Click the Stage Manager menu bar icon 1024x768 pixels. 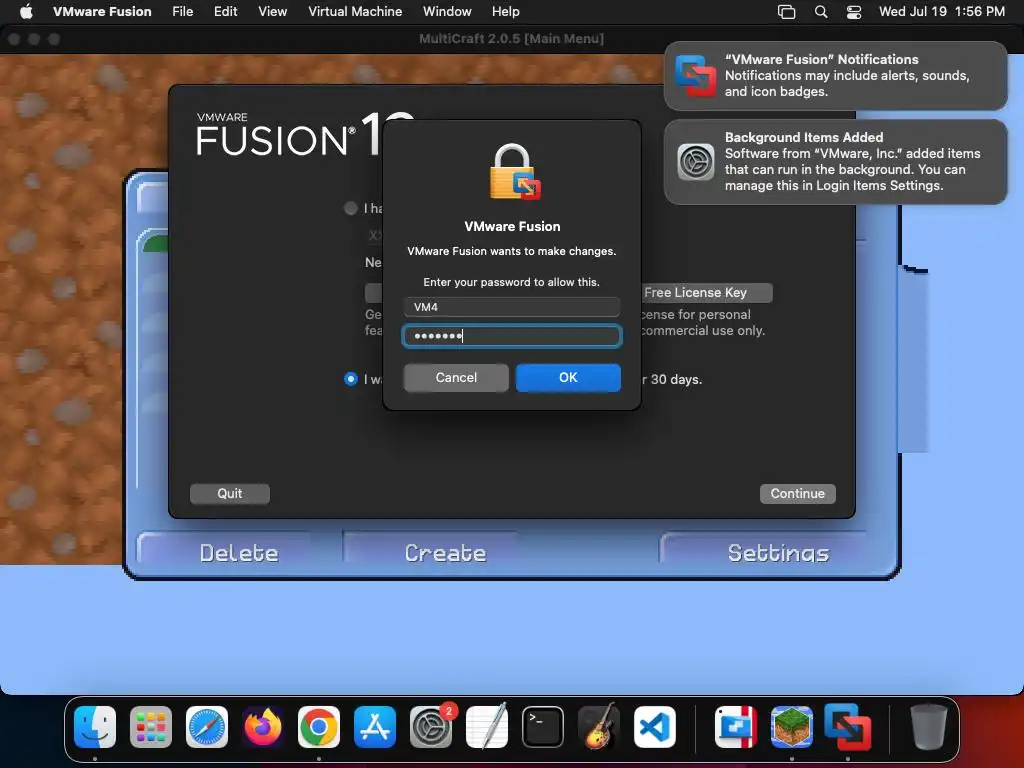(786, 11)
